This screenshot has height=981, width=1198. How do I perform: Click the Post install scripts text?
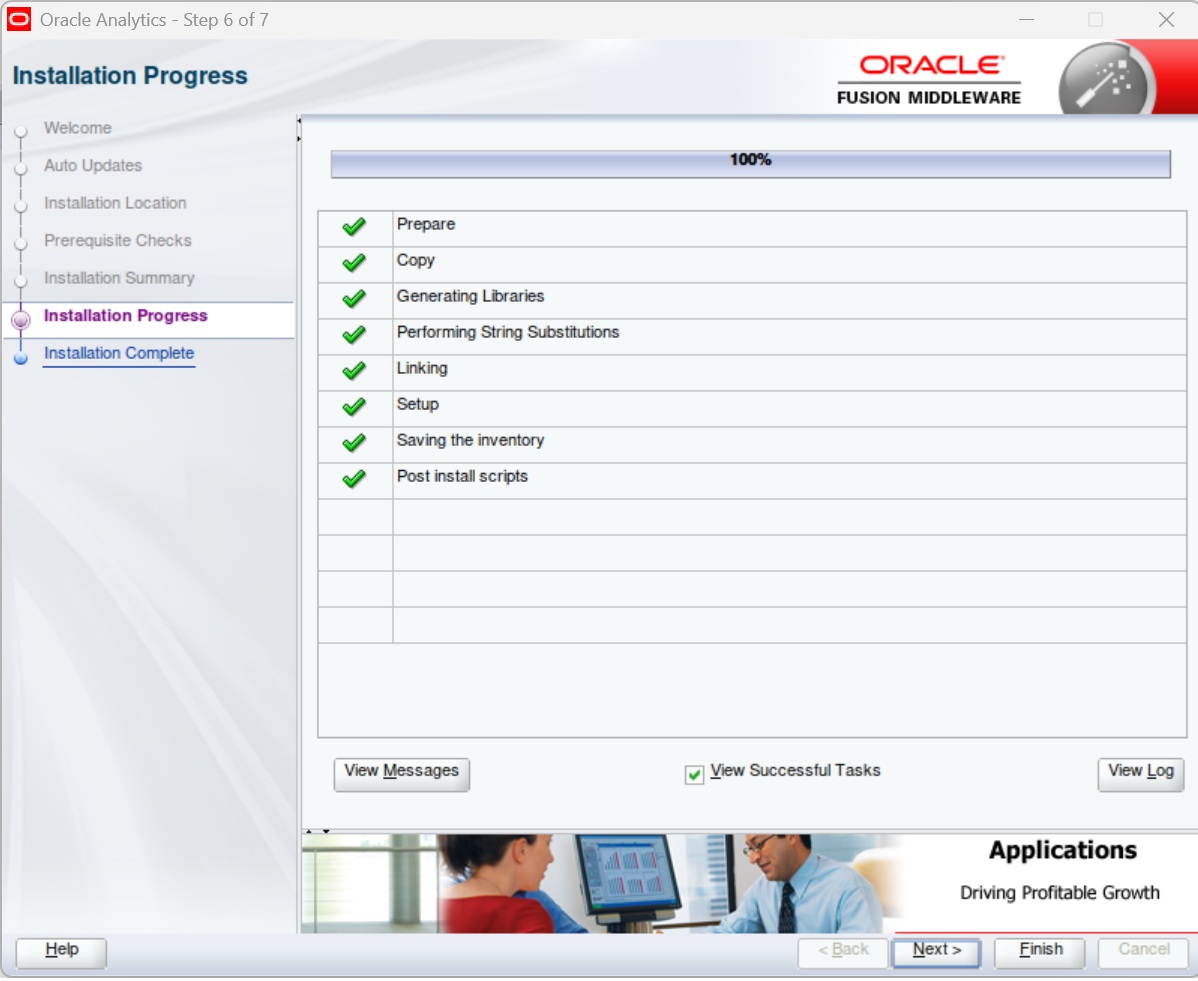[x=461, y=477]
